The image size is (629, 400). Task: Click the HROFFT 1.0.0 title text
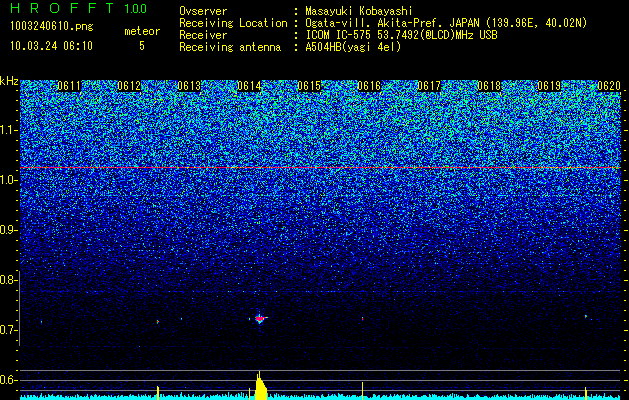pyautogui.click(x=78, y=8)
